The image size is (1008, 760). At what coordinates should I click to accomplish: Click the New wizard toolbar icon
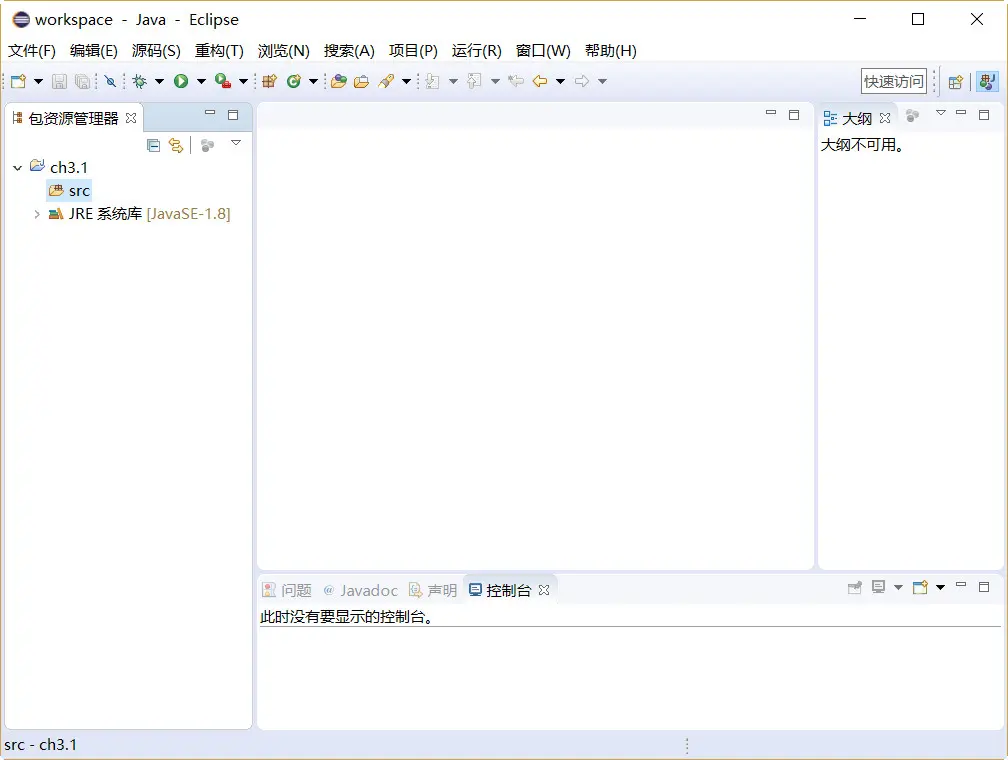coord(19,81)
